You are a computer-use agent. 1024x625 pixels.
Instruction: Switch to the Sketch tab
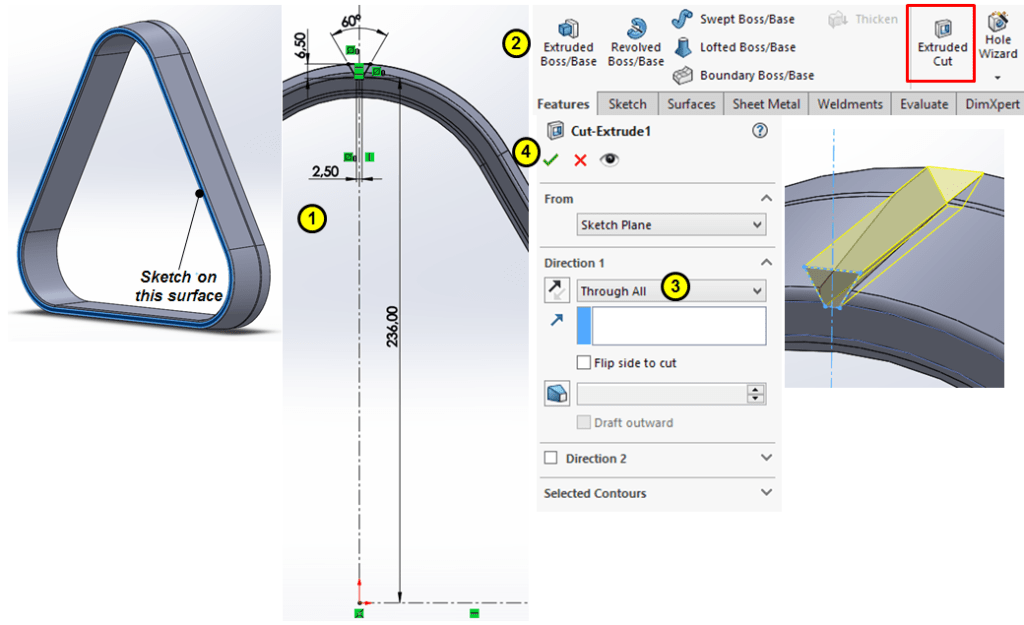pyautogui.click(x=627, y=104)
